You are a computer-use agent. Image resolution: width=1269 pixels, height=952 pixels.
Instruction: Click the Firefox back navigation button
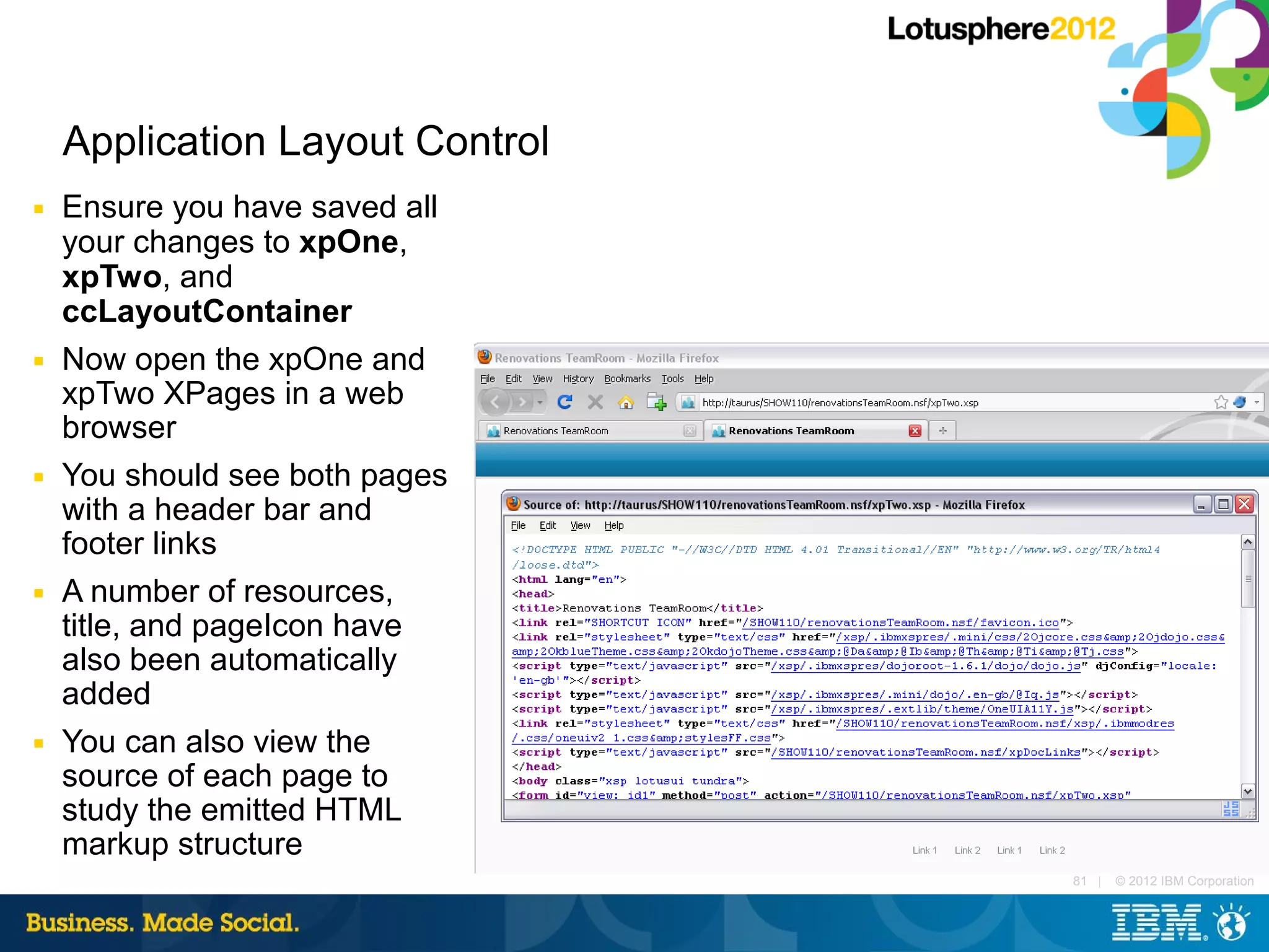pos(495,403)
